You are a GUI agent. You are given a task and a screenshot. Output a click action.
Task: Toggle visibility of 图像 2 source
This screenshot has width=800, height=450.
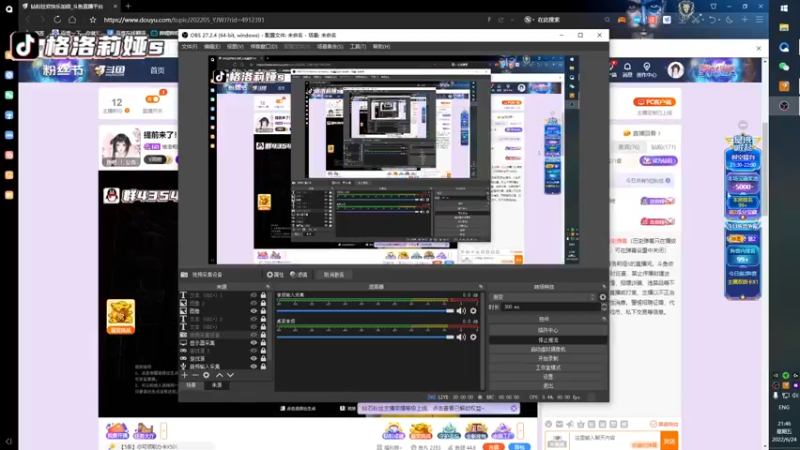pyautogui.click(x=254, y=303)
